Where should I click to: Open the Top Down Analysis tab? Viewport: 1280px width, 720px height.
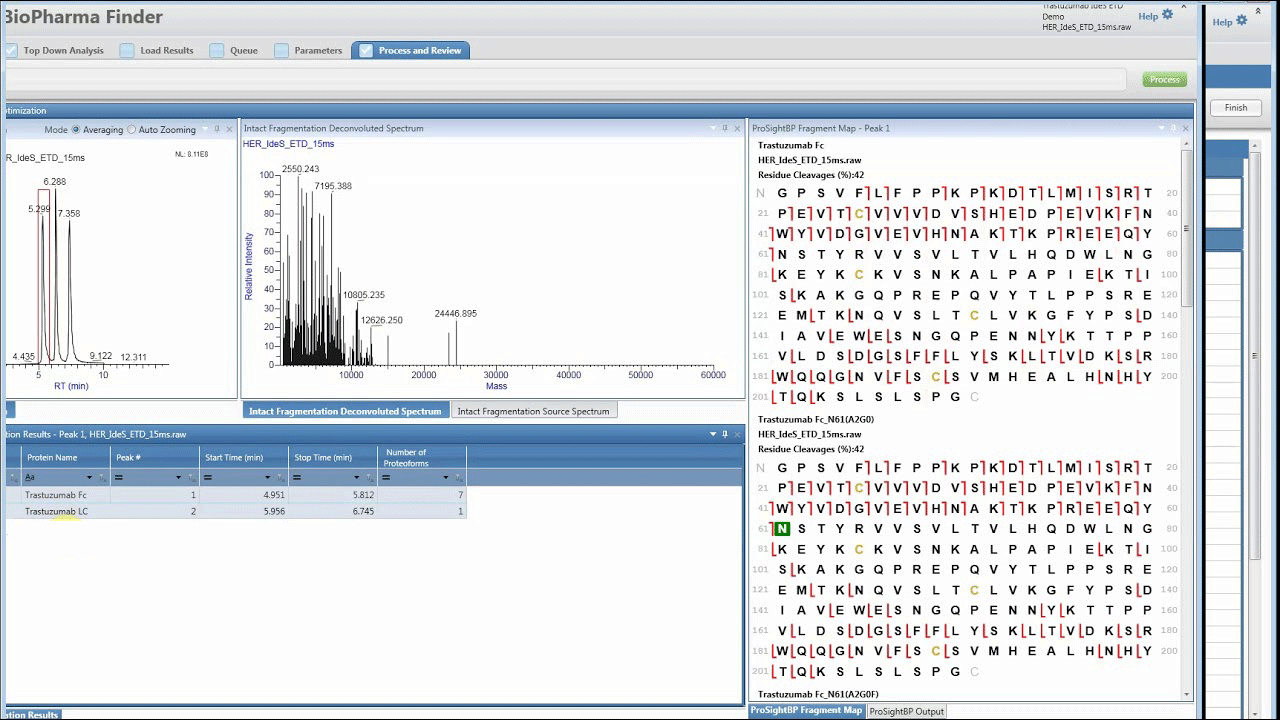[x=63, y=50]
